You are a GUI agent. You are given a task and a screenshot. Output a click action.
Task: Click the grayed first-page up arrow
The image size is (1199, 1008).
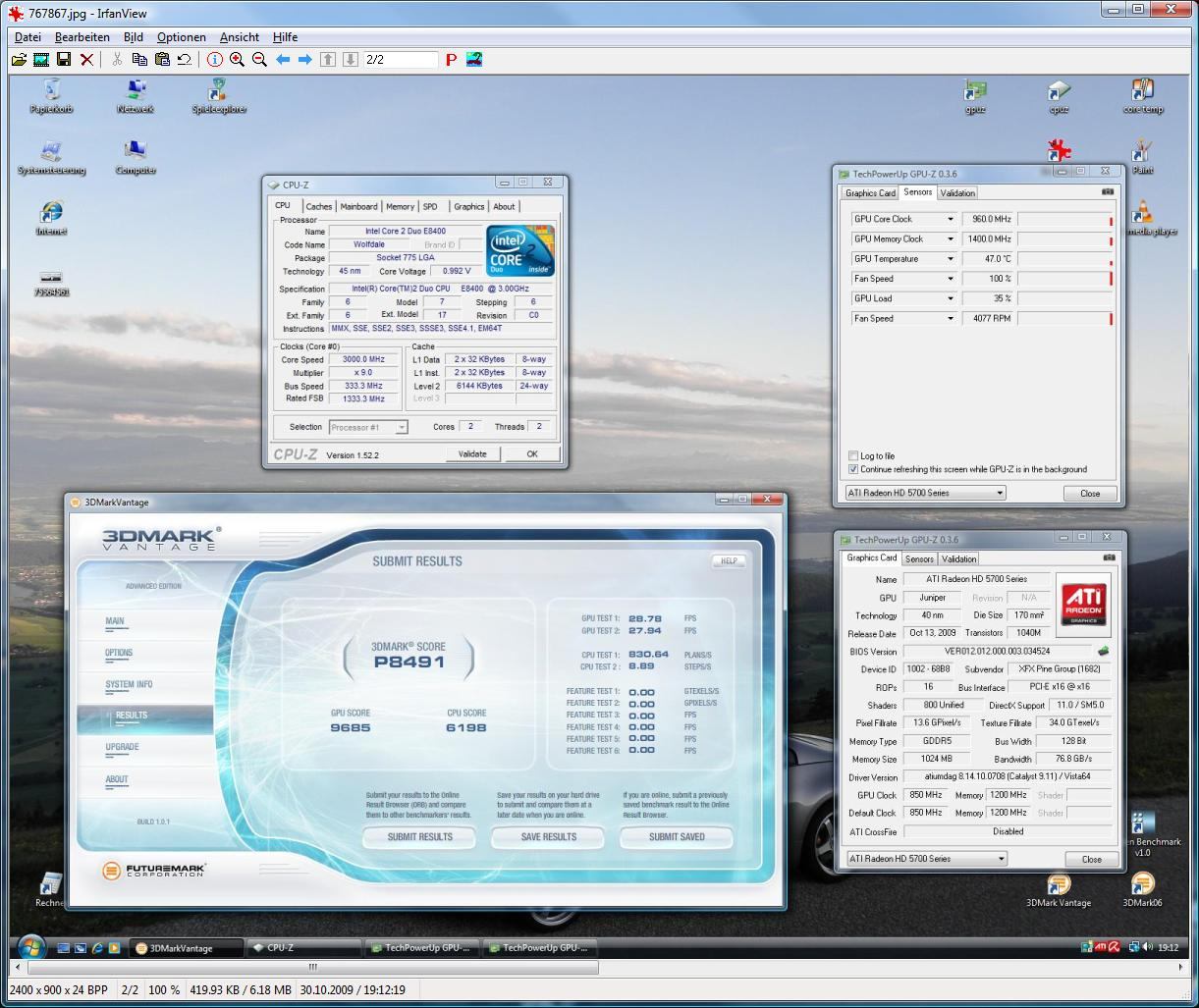(x=328, y=60)
